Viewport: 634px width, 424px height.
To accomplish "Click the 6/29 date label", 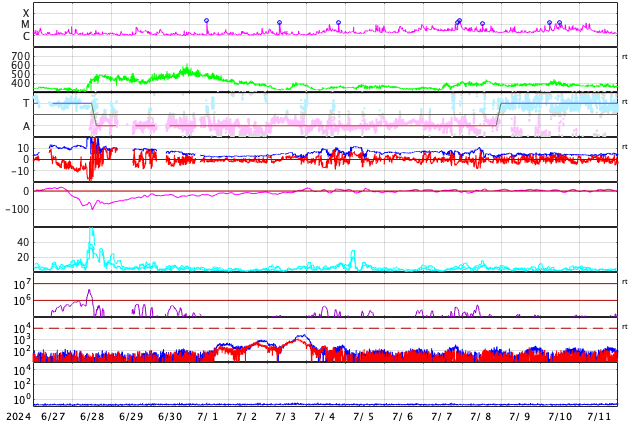I will (x=131, y=416).
